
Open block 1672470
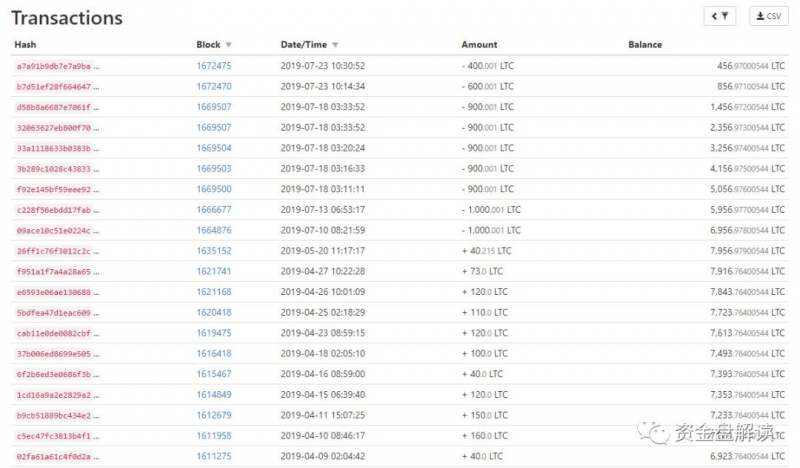[x=214, y=86]
